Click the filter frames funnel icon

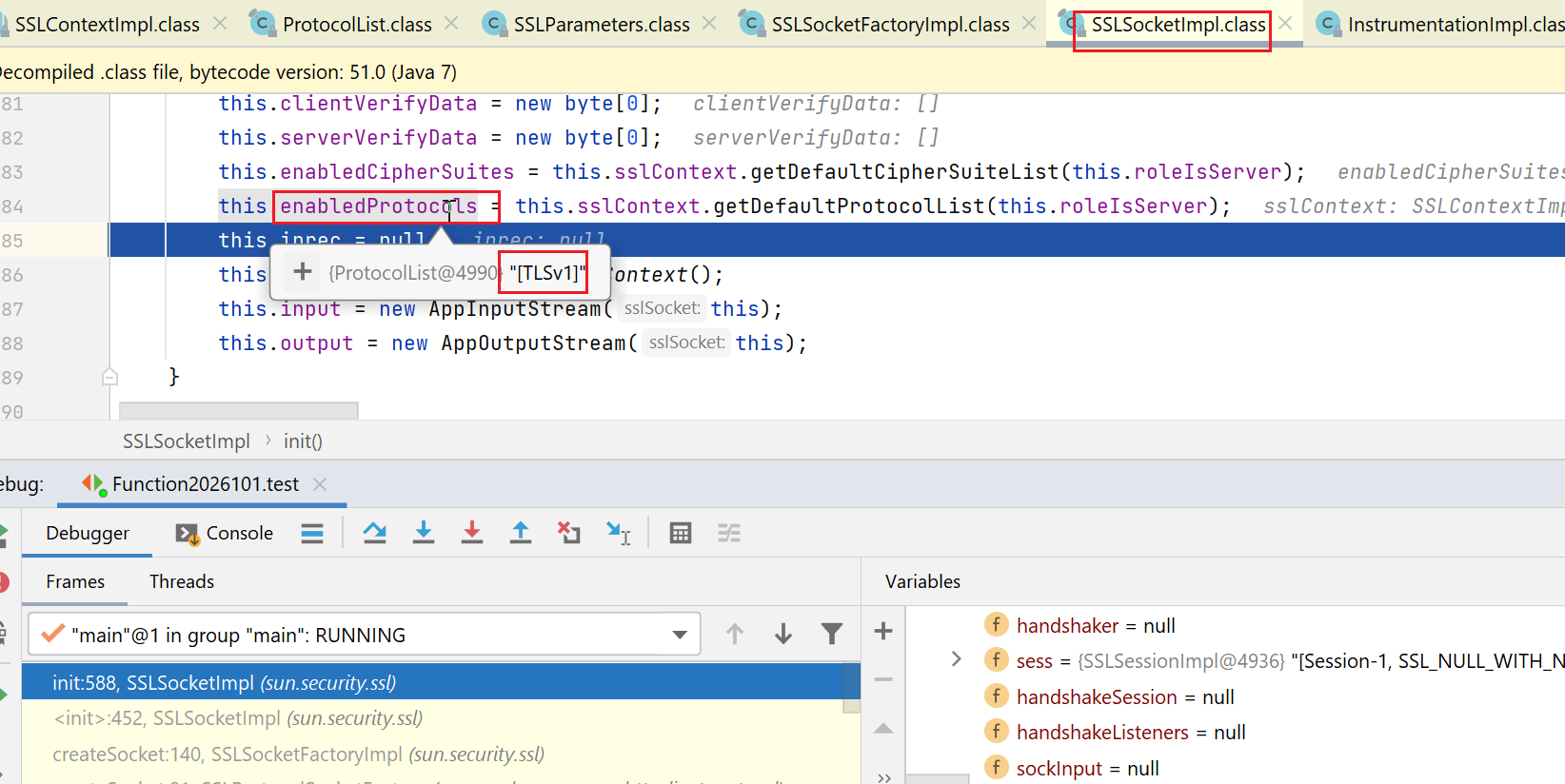(x=832, y=634)
